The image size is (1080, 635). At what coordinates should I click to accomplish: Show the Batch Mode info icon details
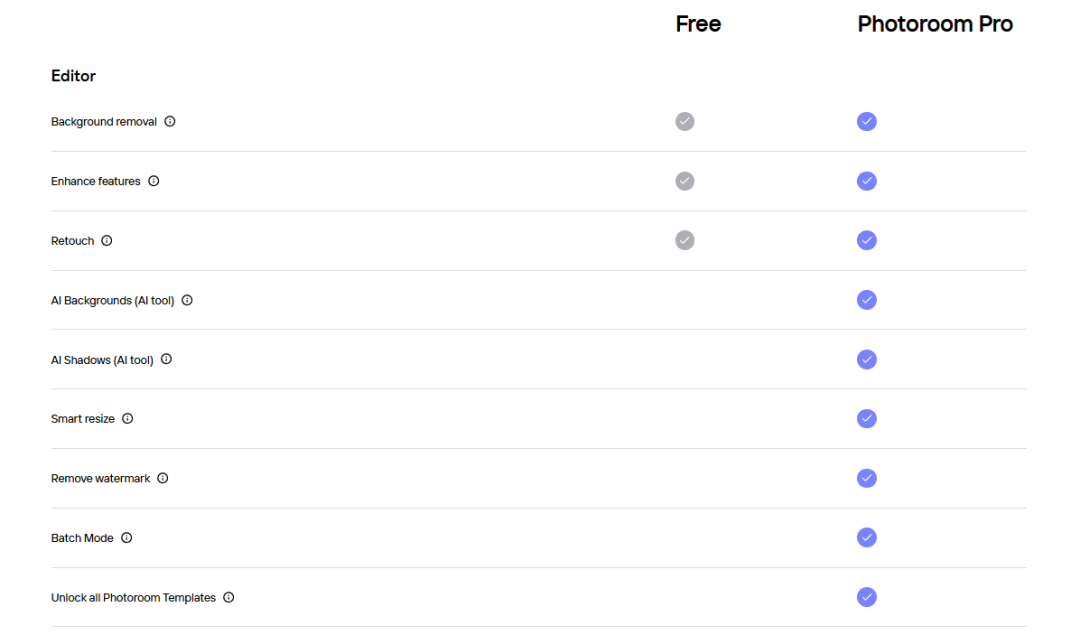pyautogui.click(x=126, y=538)
